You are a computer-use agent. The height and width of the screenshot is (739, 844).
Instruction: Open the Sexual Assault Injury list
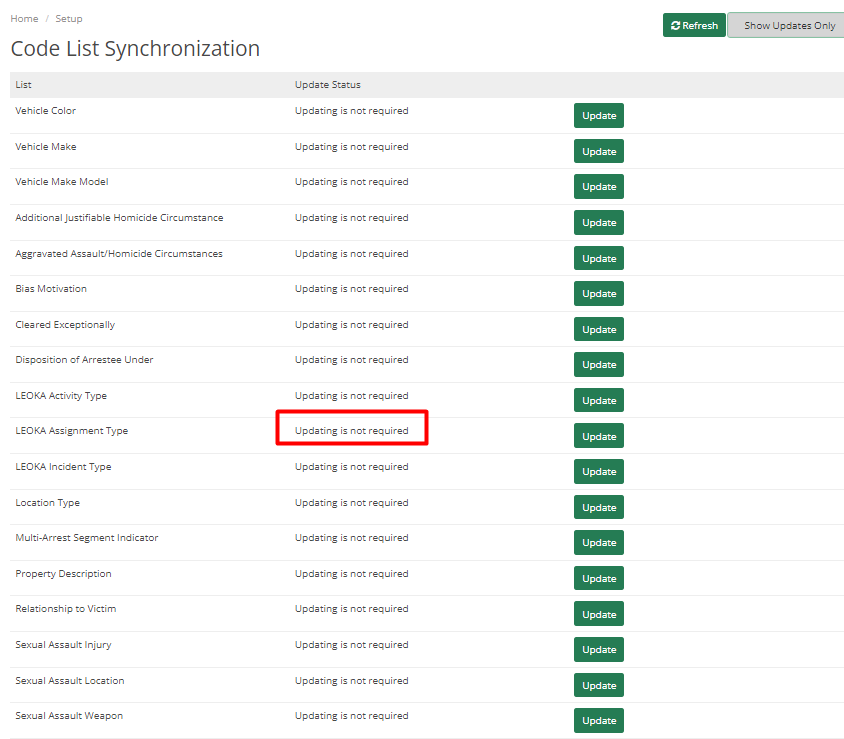pos(61,644)
